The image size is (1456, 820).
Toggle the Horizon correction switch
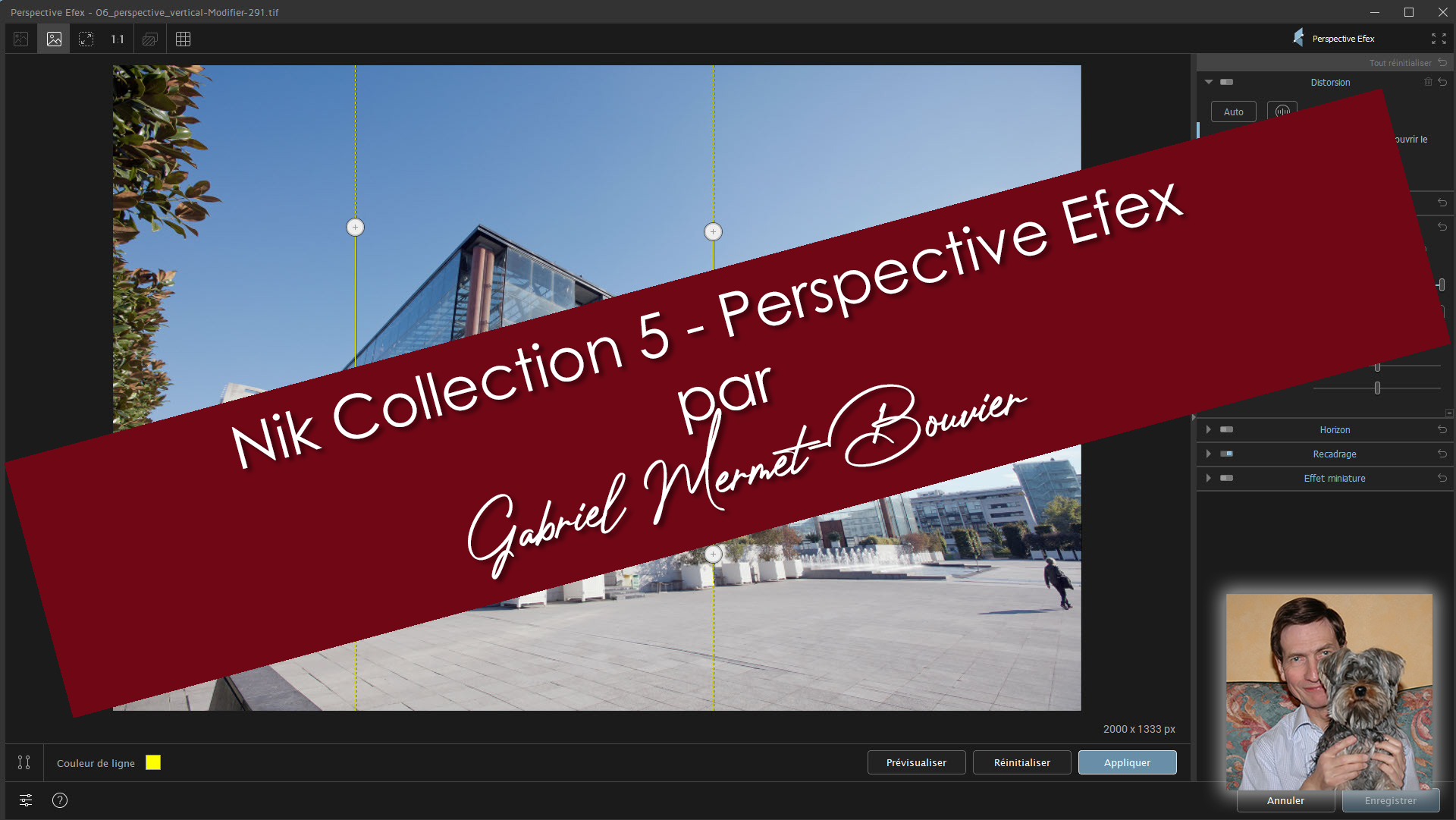1226,429
